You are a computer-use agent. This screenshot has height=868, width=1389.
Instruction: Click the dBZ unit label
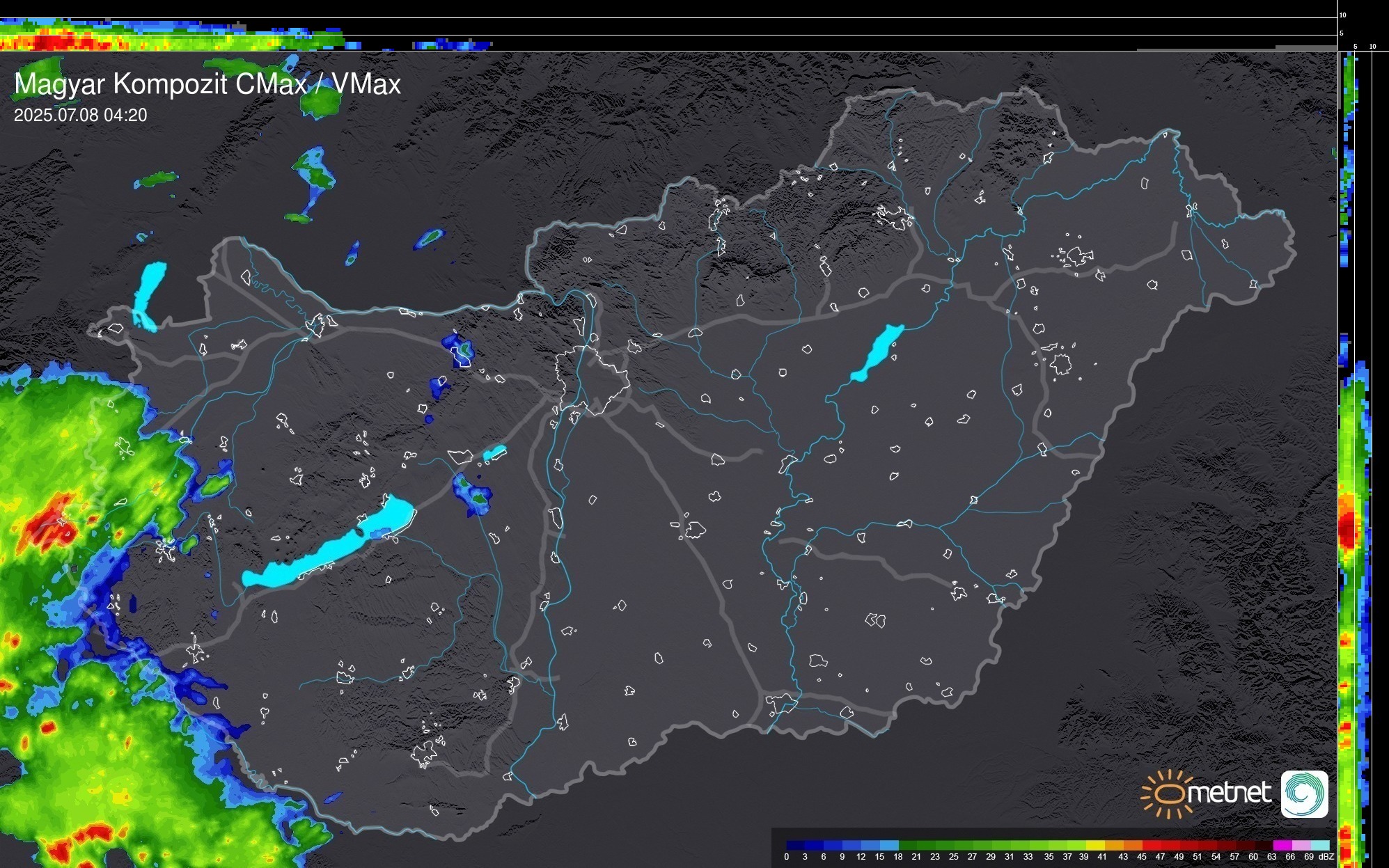click(1326, 857)
